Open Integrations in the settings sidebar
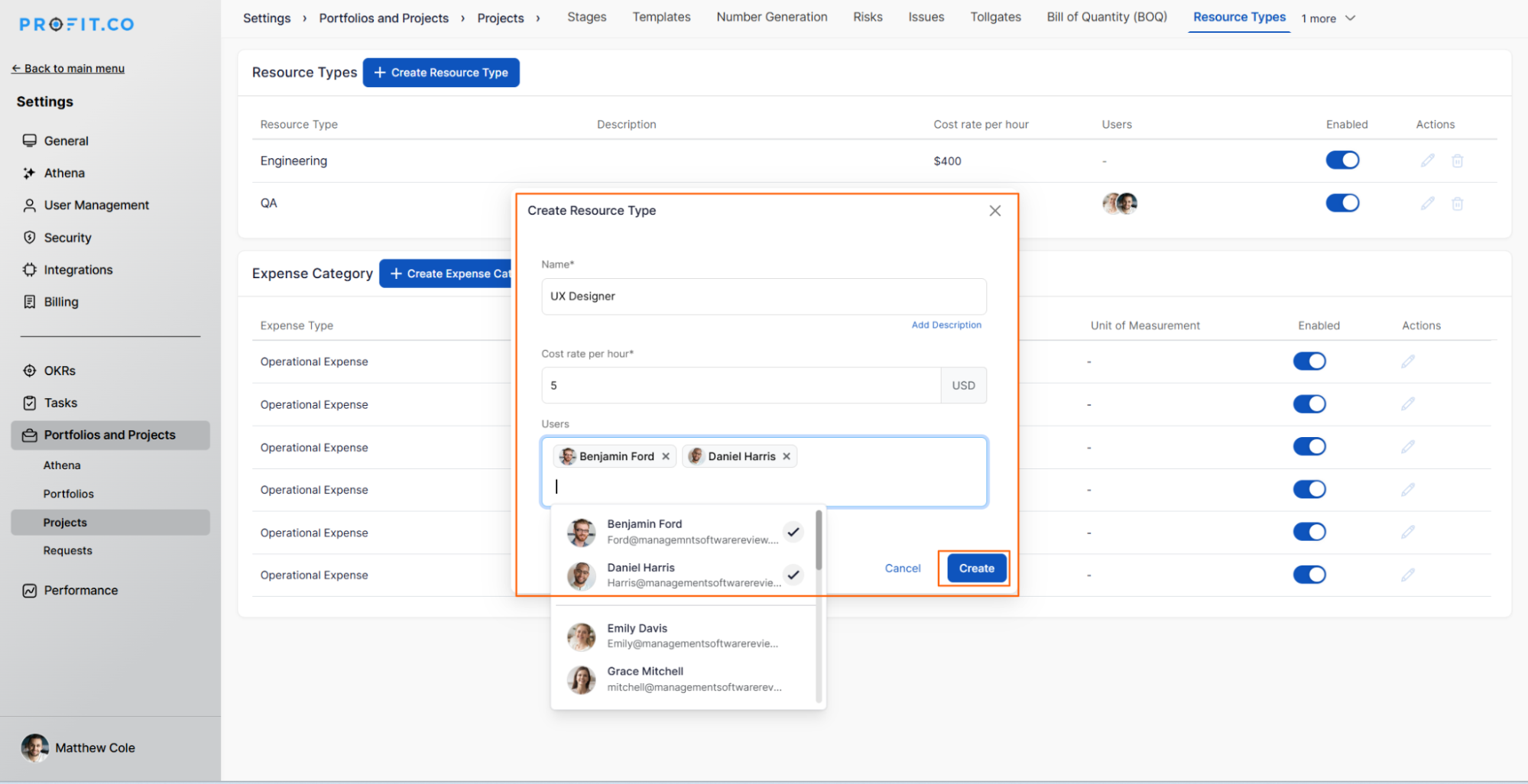This screenshot has height=784, width=1528. coord(78,270)
